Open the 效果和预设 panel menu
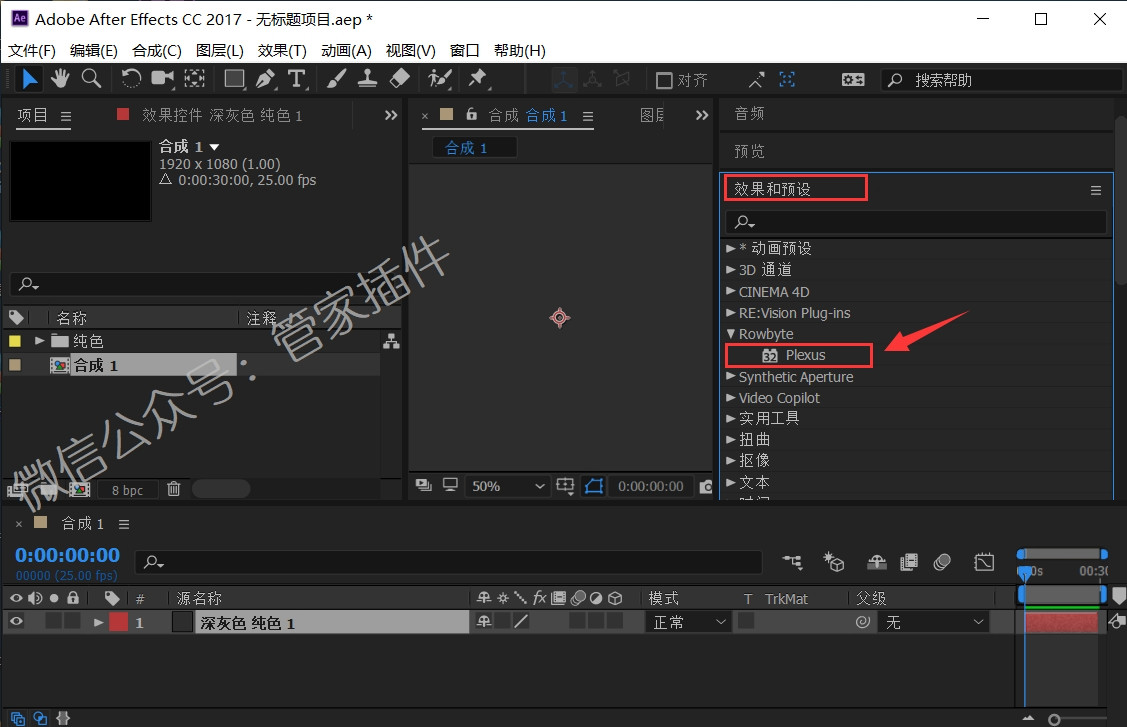Image resolution: width=1127 pixels, height=727 pixels. [x=1095, y=190]
